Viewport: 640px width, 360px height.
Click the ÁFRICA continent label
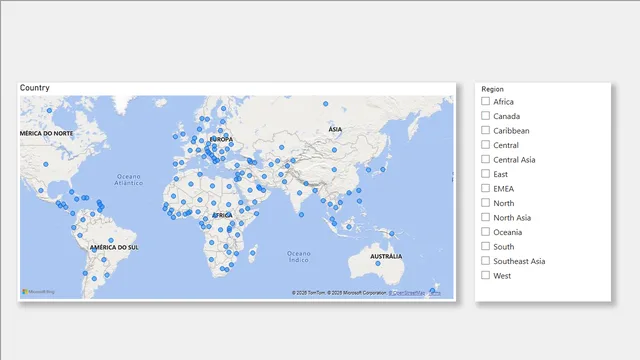pos(222,216)
